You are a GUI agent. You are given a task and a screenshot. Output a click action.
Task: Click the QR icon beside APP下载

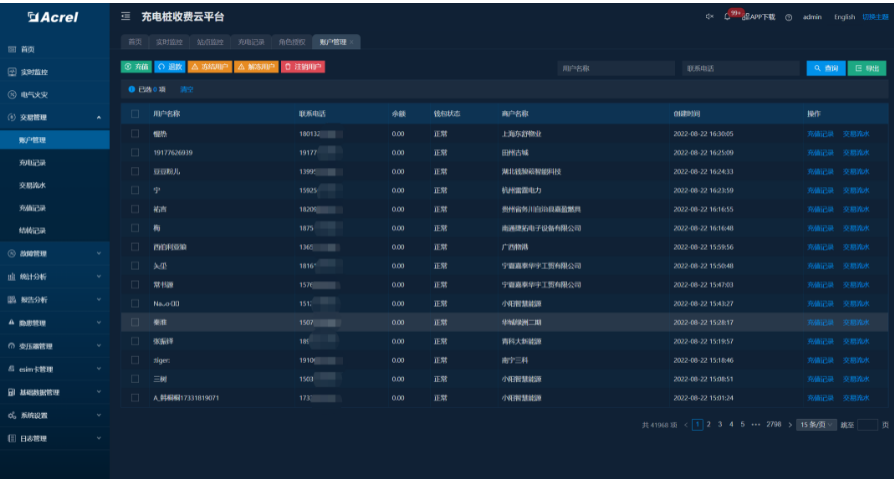click(745, 17)
